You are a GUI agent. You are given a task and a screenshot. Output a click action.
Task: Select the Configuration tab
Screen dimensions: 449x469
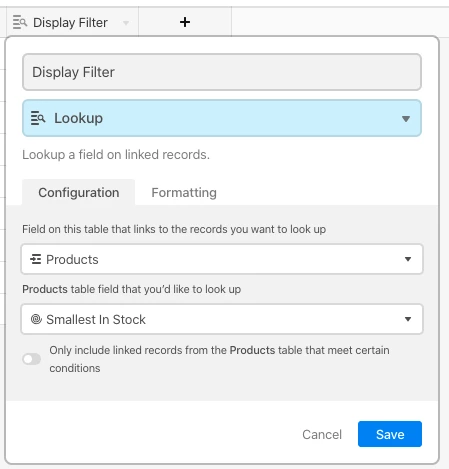(79, 192)
